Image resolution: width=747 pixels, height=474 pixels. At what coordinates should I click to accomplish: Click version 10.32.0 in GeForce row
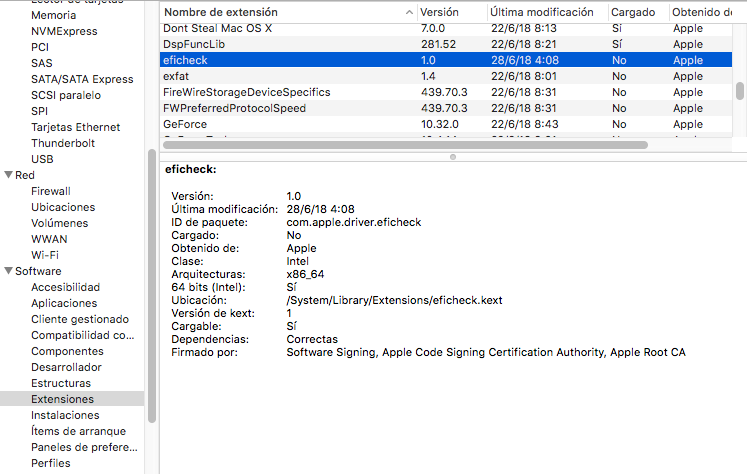tap(440, 124)
